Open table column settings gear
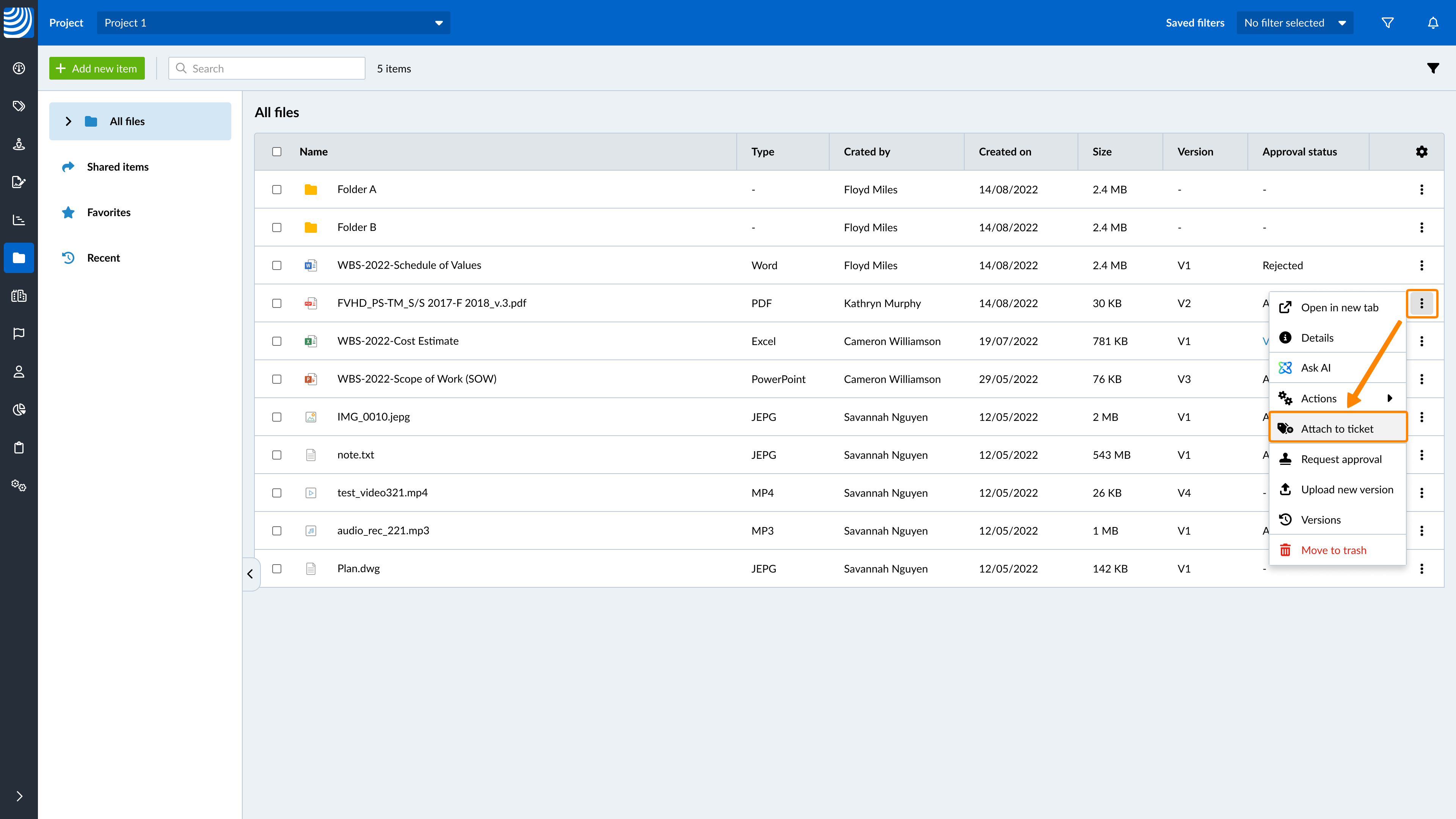Screen dimensions: 1456x819 click(x=1421, y=152)
